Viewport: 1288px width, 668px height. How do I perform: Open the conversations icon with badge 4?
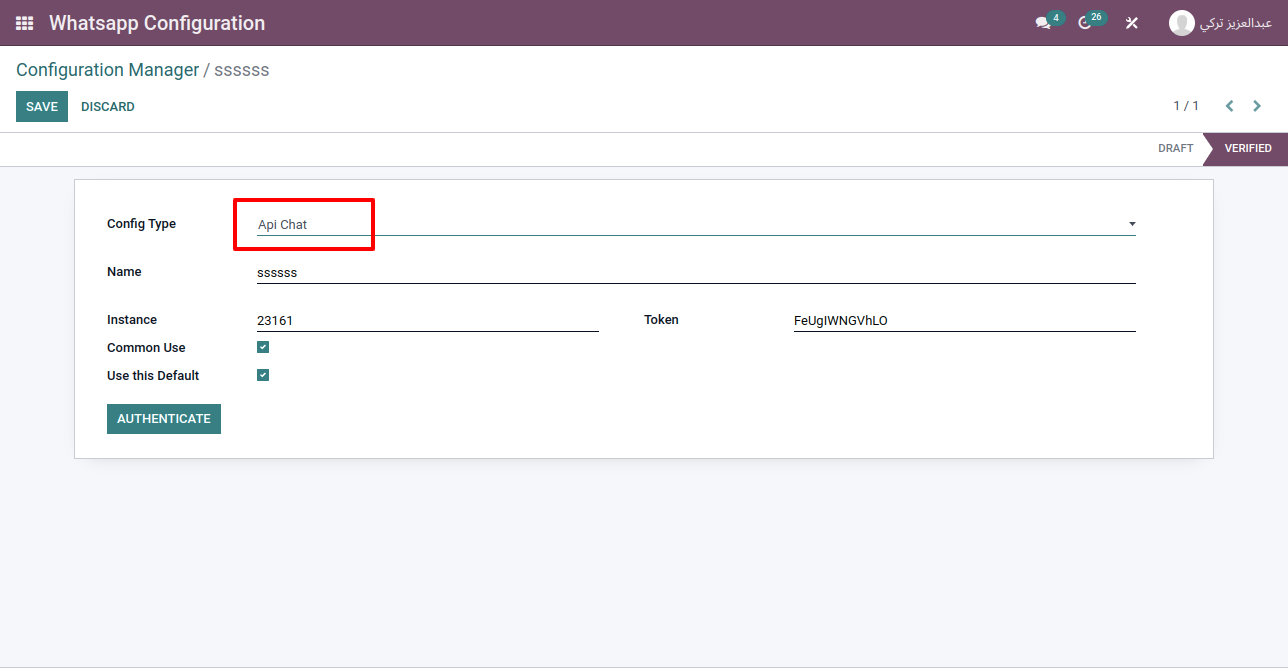1048,21
